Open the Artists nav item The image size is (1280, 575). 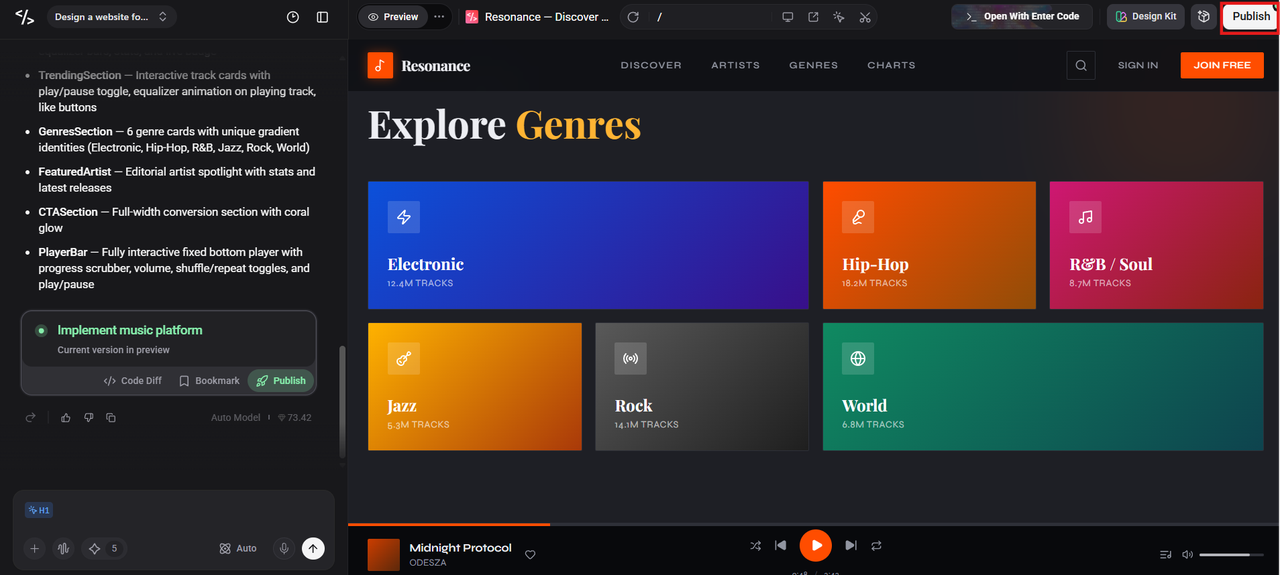(x=735, y=65)
